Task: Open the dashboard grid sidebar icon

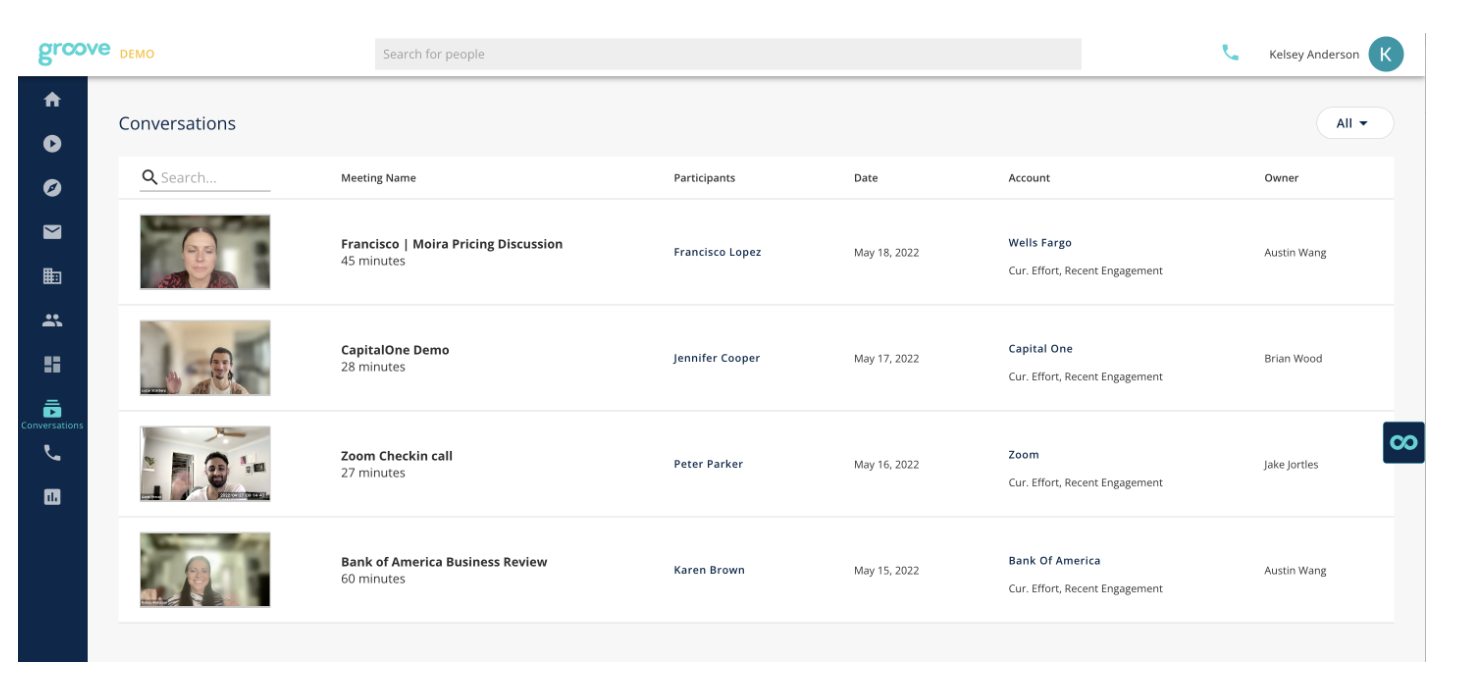Action: point(52,364)
